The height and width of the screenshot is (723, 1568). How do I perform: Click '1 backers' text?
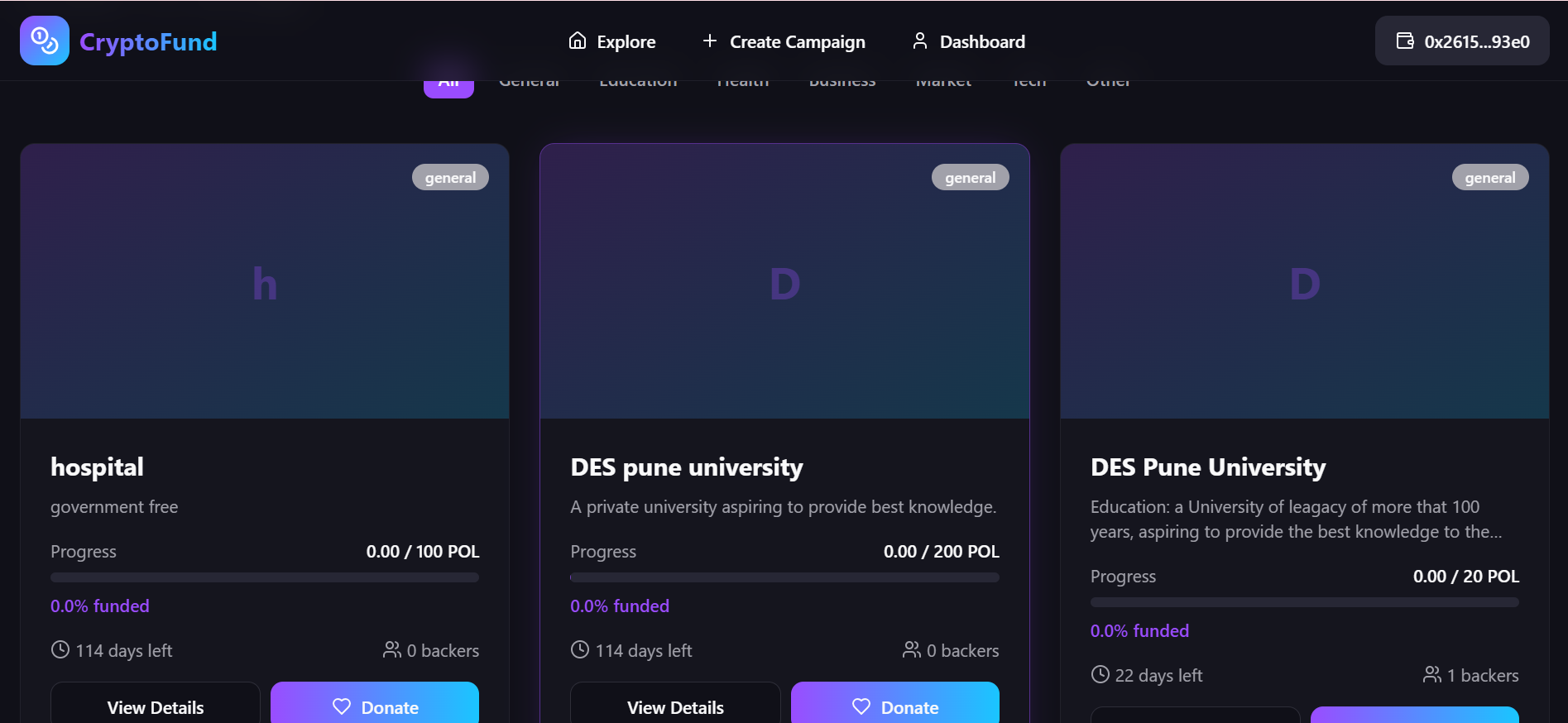[1483, 675]
